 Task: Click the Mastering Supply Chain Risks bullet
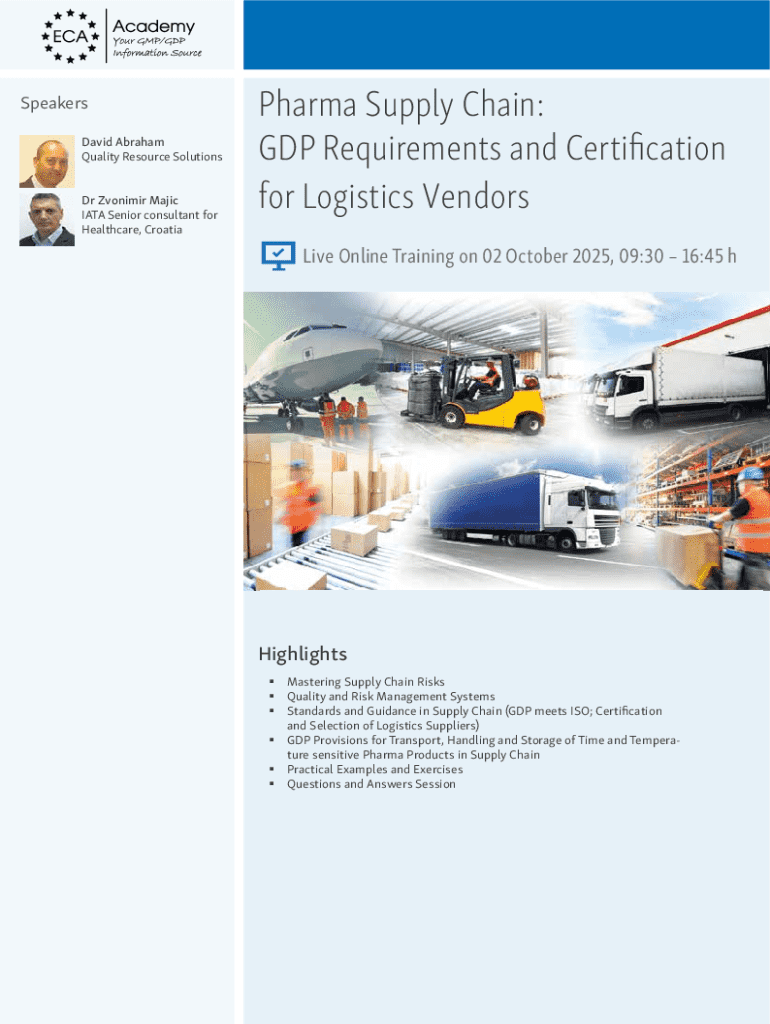coord(365,682)
